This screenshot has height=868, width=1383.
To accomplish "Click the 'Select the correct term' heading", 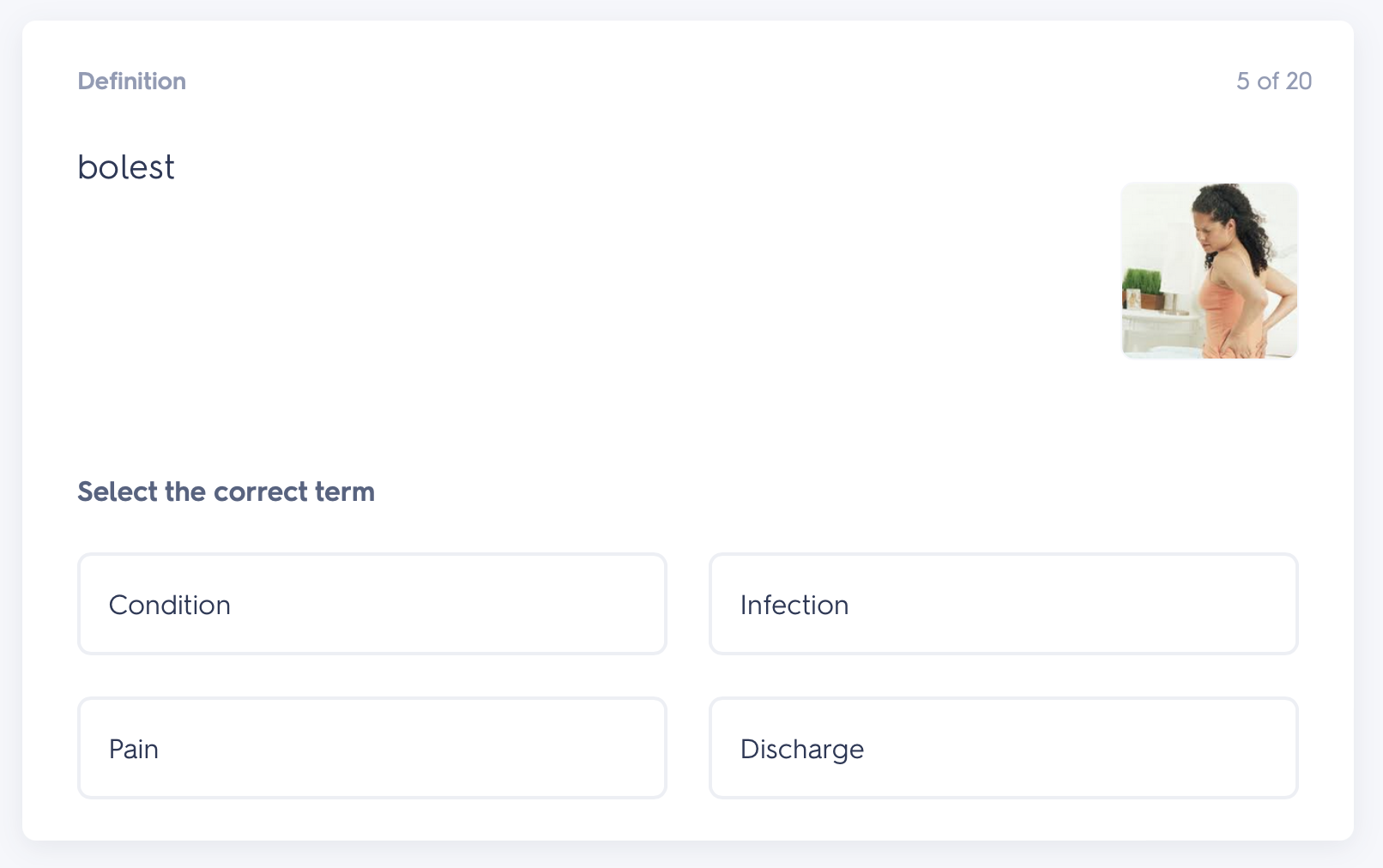I will point(226,491).
